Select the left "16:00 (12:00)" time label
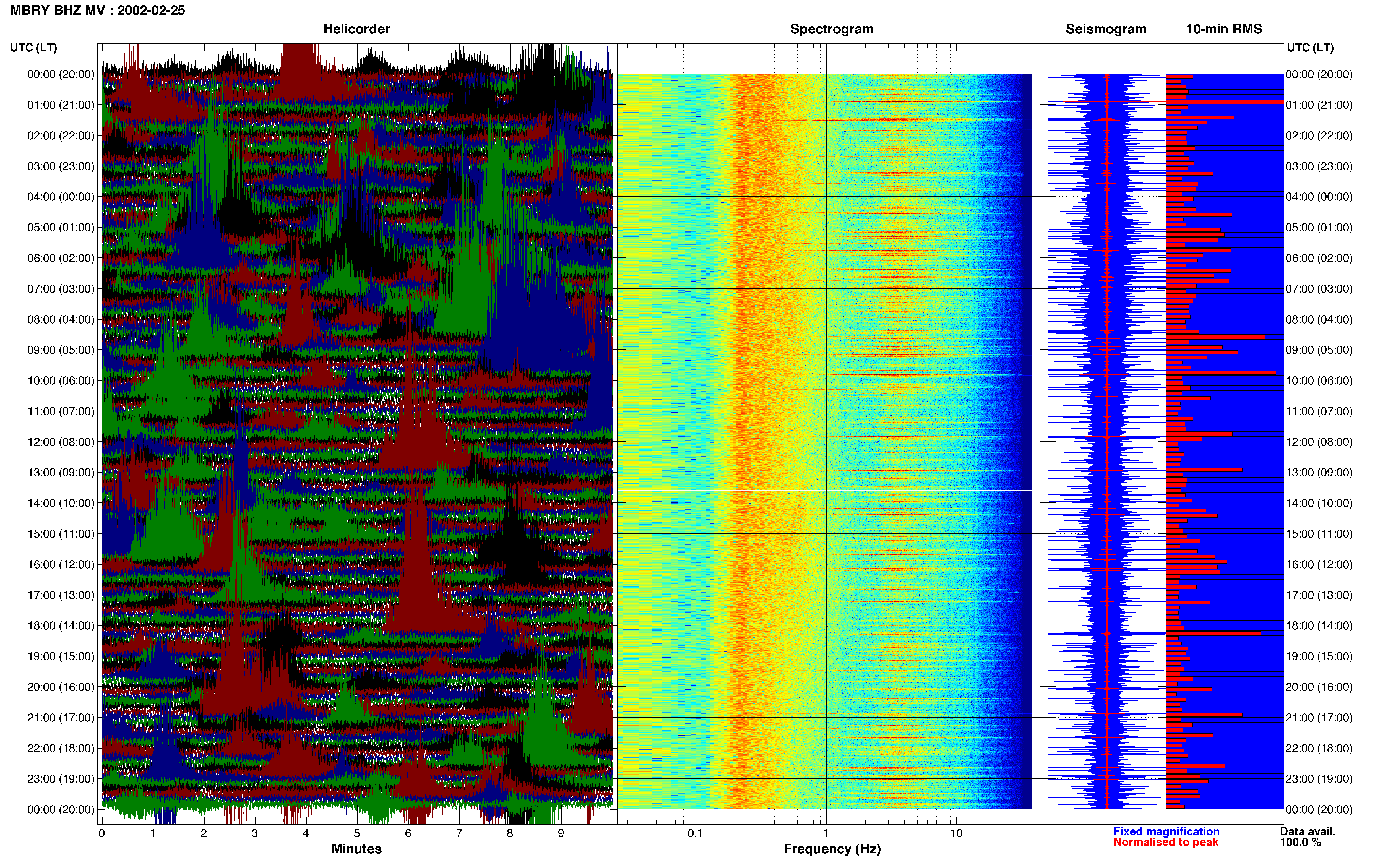The image size is (1388, 868). (61, 564)
